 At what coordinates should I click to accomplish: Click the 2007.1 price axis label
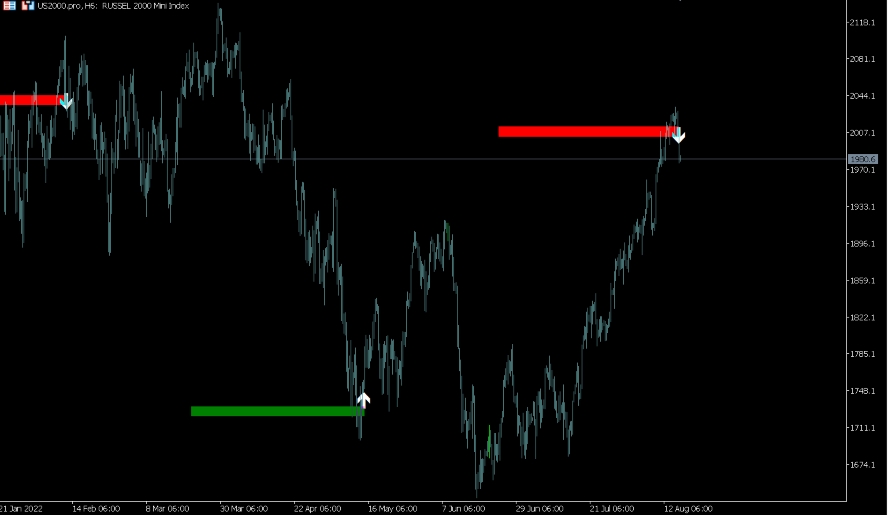click(862, 133)
